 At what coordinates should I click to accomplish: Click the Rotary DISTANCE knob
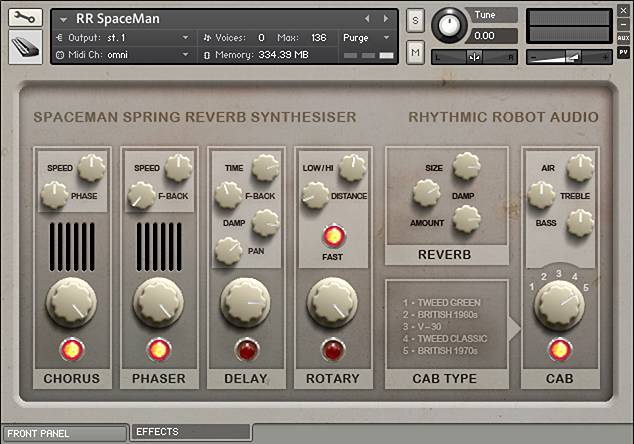point(315,195)
